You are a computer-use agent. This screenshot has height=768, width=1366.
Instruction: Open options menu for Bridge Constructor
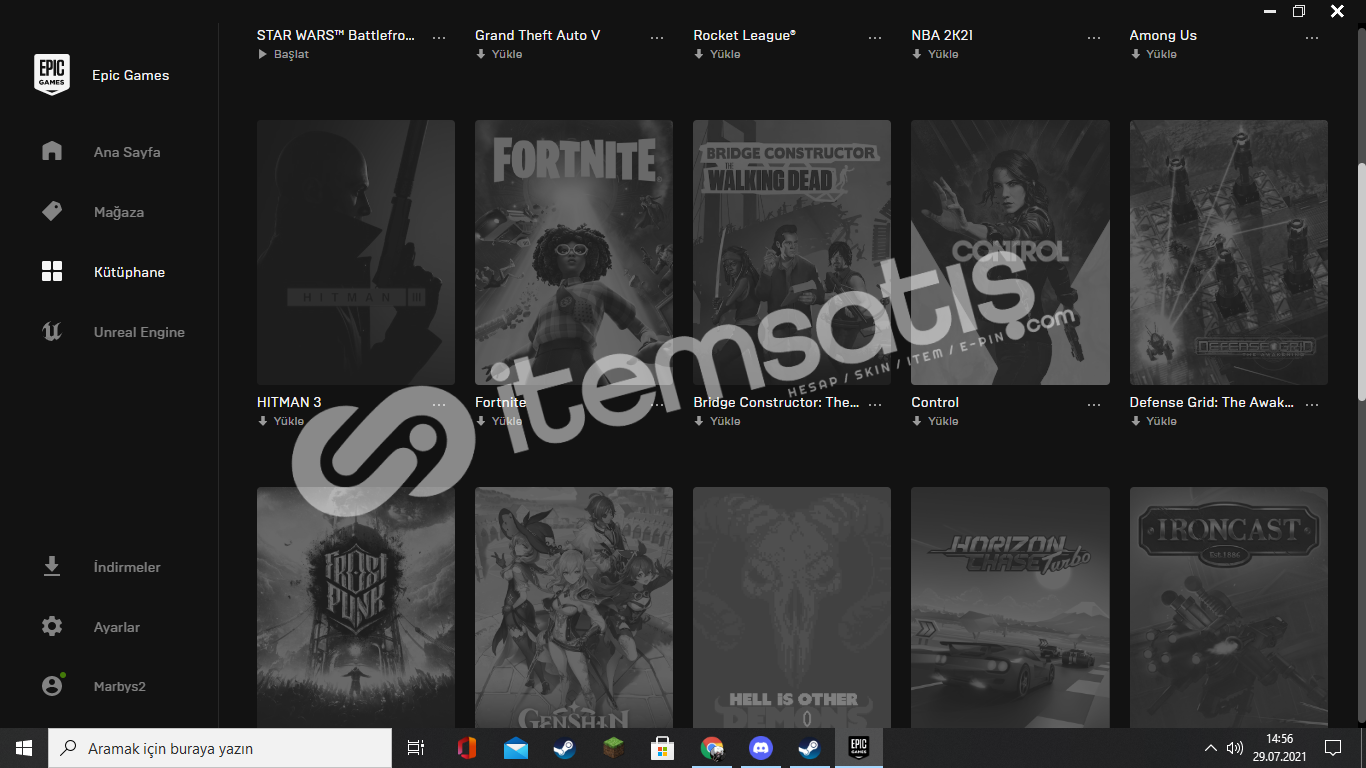[875, 404]
